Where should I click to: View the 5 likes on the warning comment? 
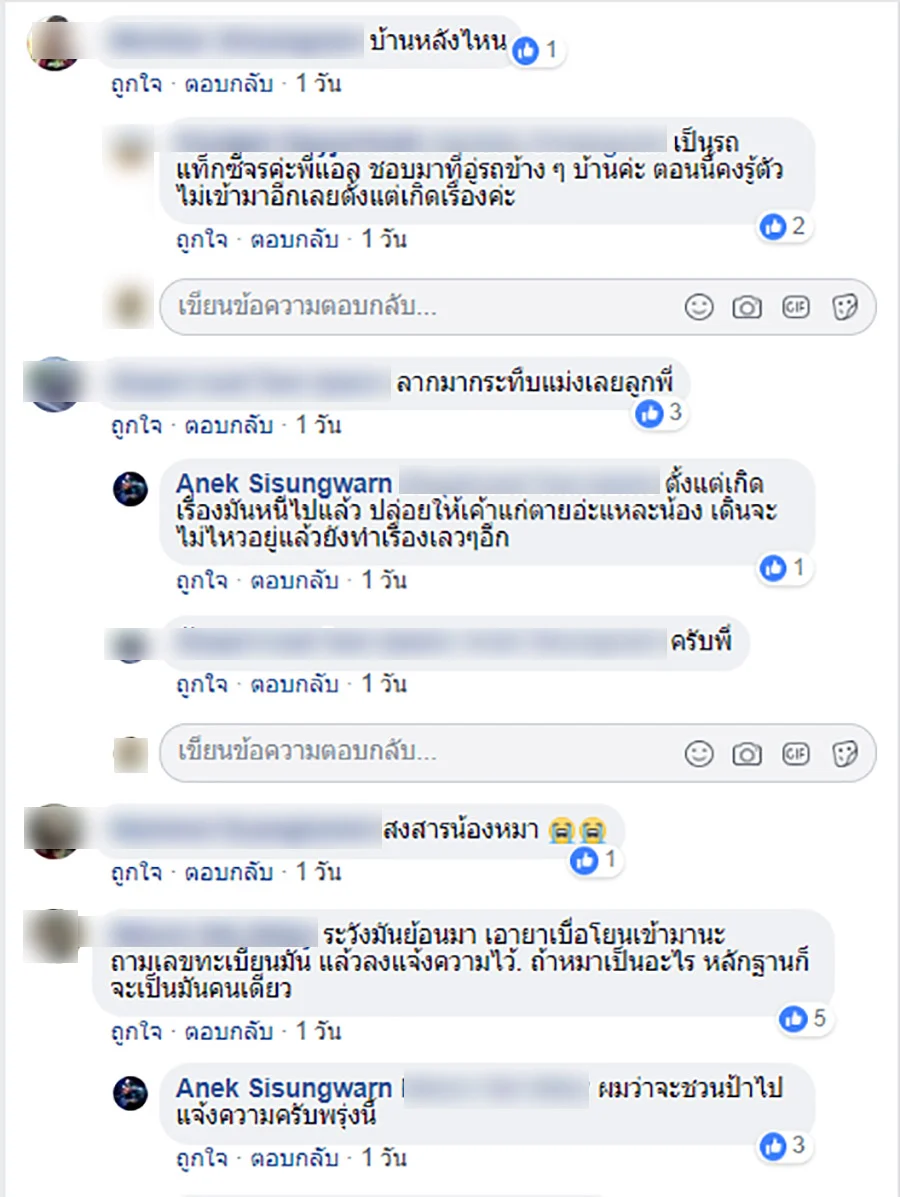pos(803,1018)
